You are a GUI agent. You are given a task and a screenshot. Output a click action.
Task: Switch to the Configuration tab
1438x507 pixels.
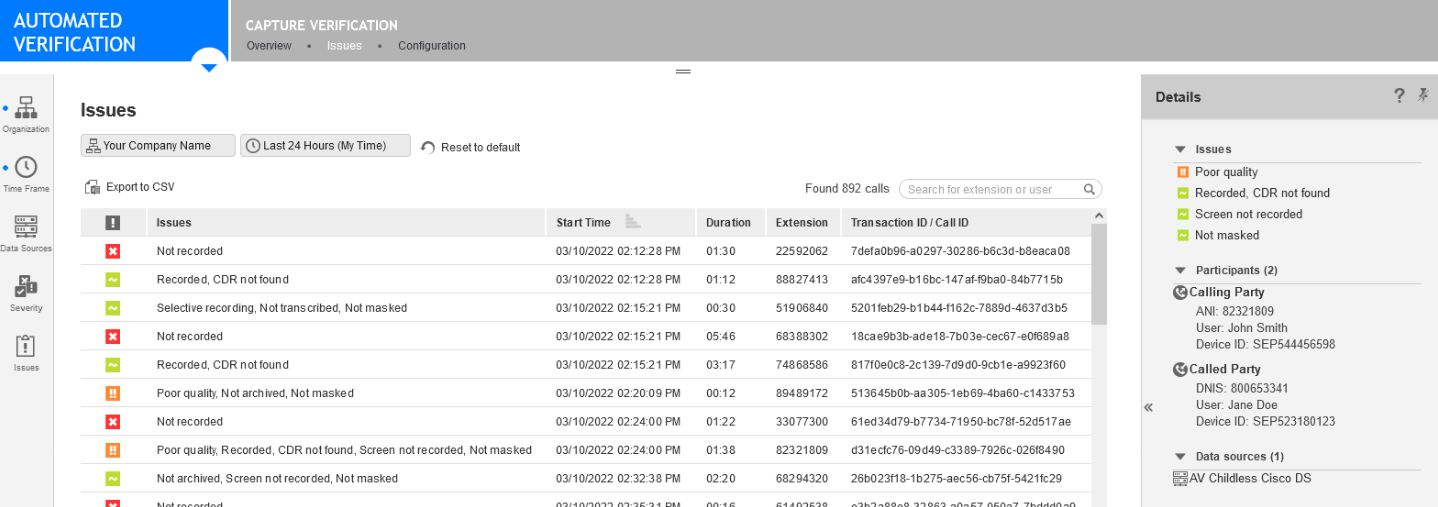click(431, 46)
